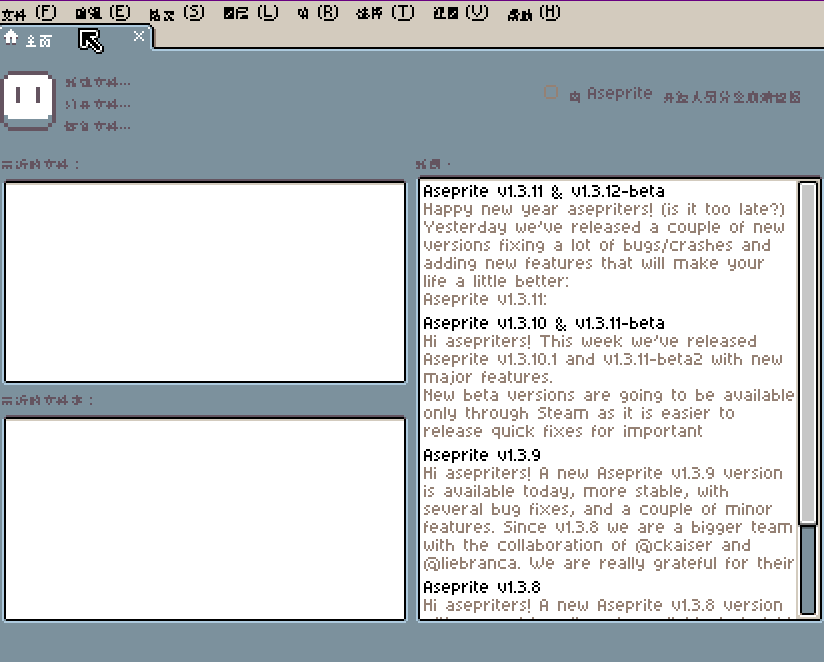Click 'Hi asepriters! This week we've released' text
Screen dimensions: 824x662
(x=590, y=341)
